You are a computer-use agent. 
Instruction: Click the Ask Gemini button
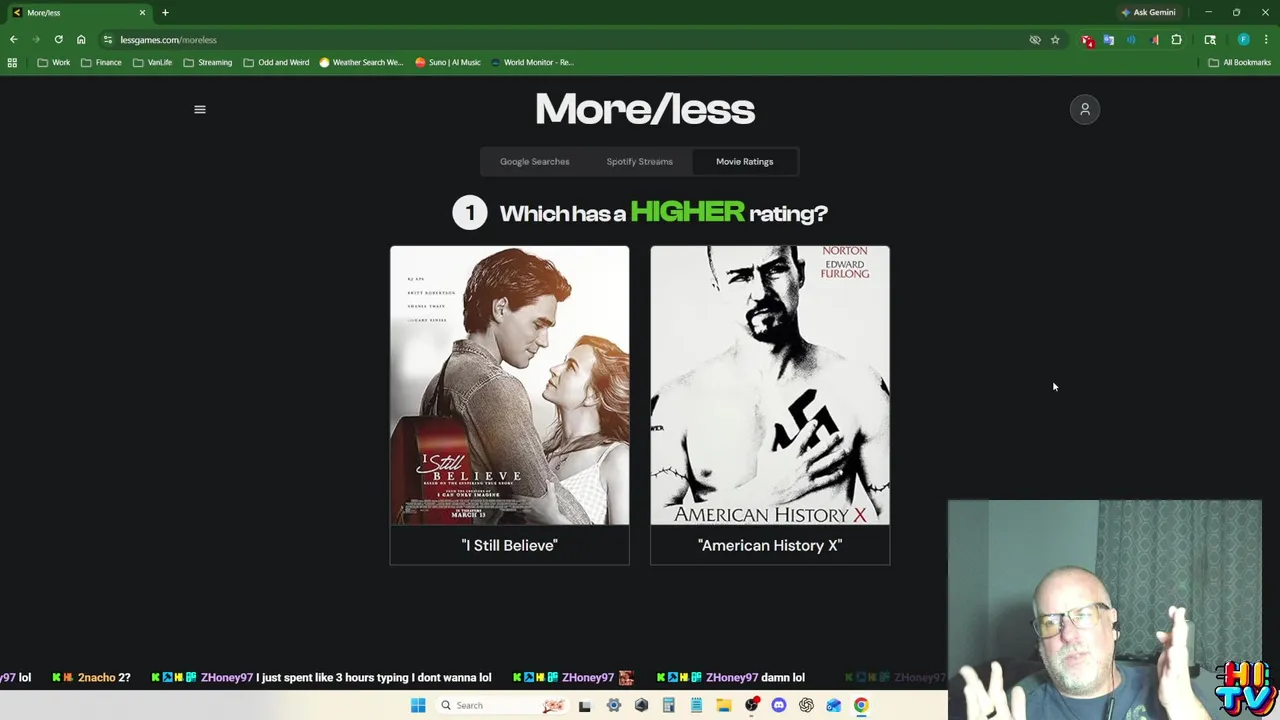[1149, 13]
